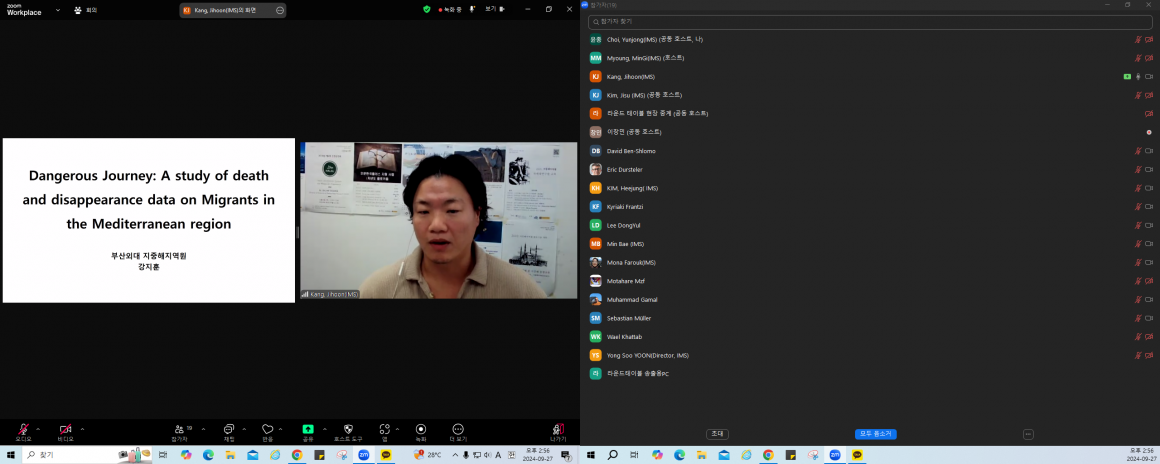This screenshot has width=1160, height=464.
Task: Select participant Motahare Mzf
Action: pos(870,281)
